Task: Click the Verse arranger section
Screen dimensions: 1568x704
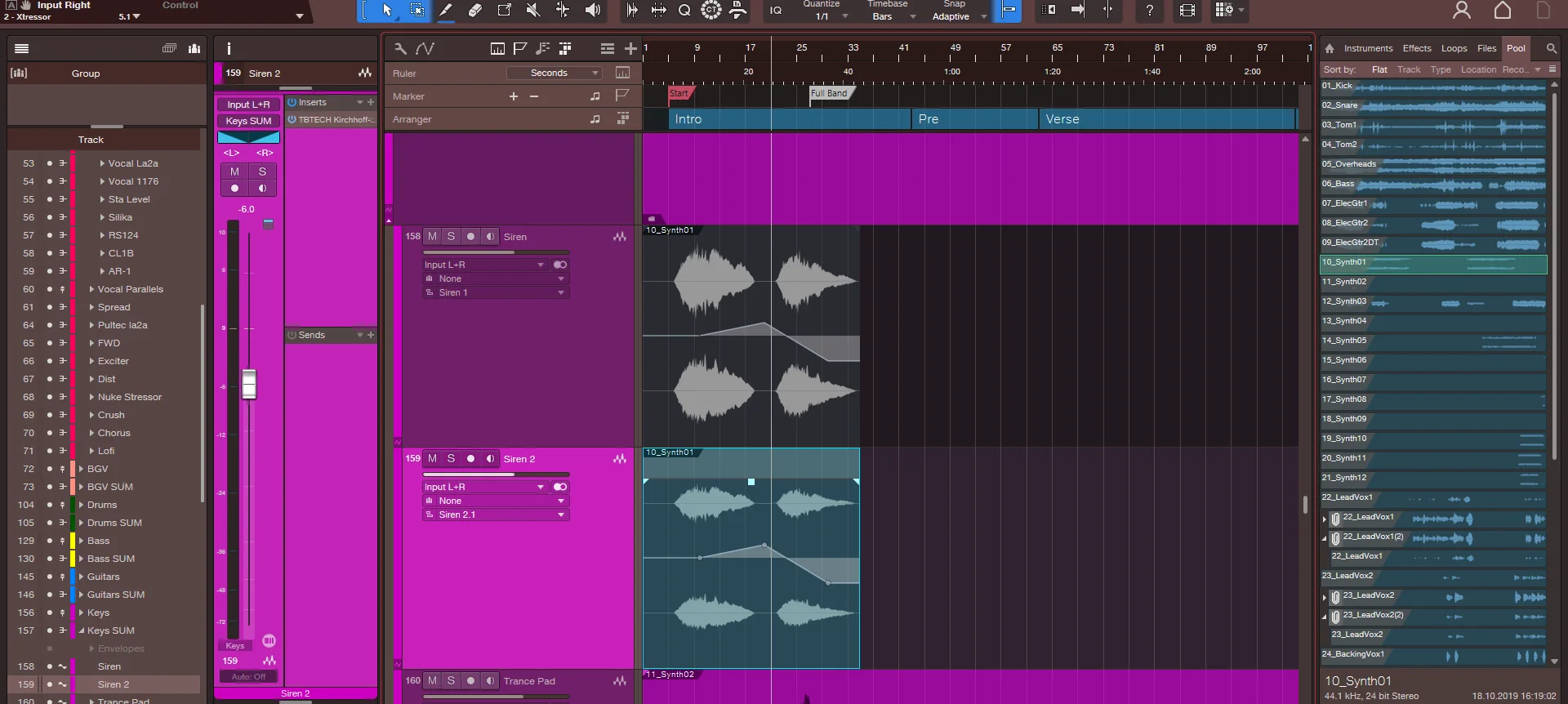Action: point(1166,119)
